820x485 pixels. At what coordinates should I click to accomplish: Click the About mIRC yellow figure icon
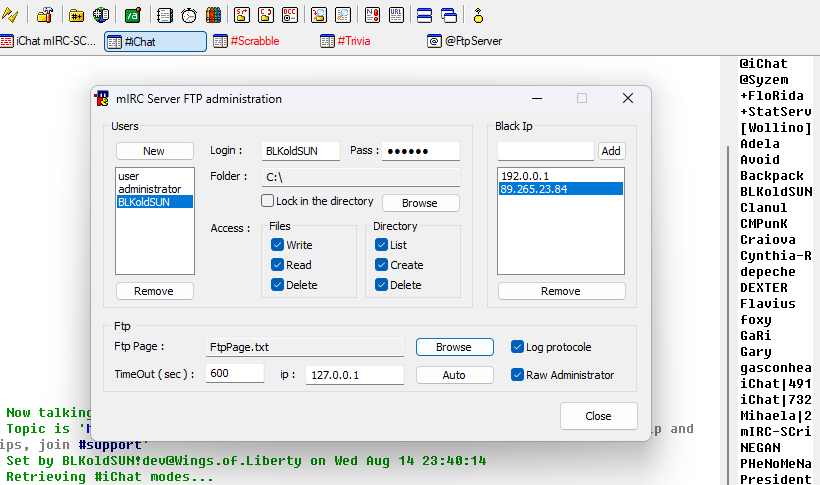coord(478,15)
